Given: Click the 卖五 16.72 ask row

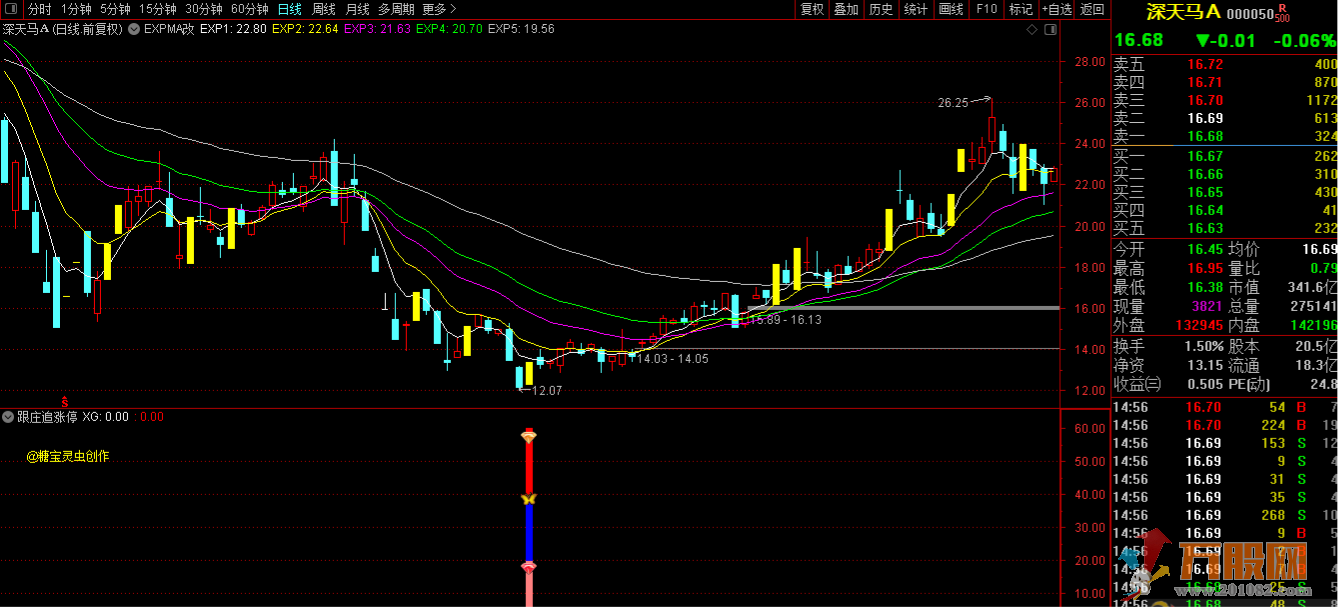Looking at the screenshot, I should 1224,64.
